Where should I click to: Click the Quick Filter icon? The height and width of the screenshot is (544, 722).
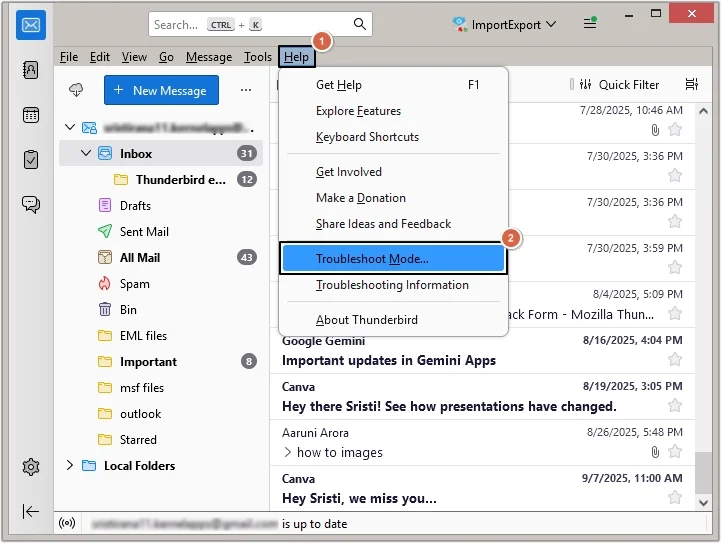[585, 84]
